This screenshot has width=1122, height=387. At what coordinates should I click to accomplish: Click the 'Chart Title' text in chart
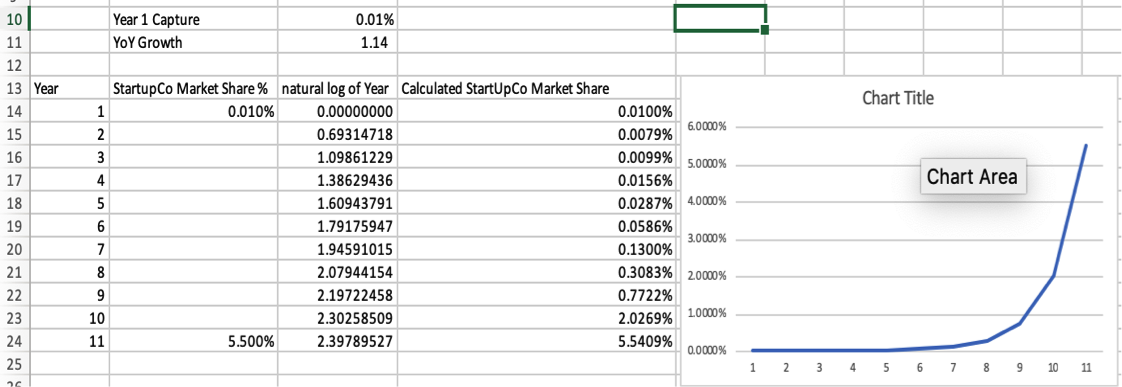click(897, 98)
